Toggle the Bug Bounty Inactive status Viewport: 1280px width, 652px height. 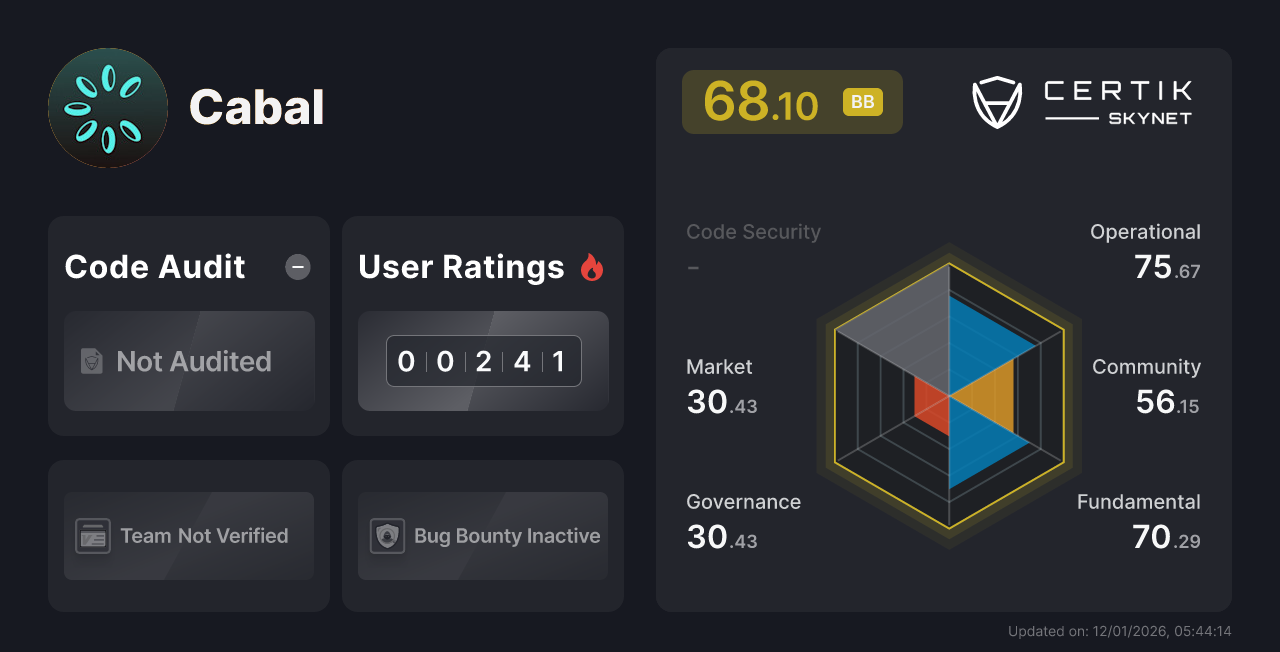(x=482, y=536)
